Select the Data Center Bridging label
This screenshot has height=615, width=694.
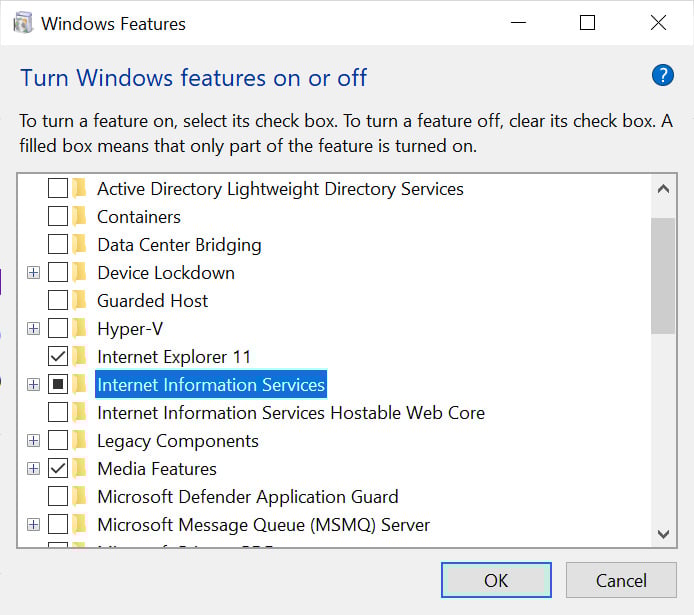pyautogui.click(x=179, y=245)
